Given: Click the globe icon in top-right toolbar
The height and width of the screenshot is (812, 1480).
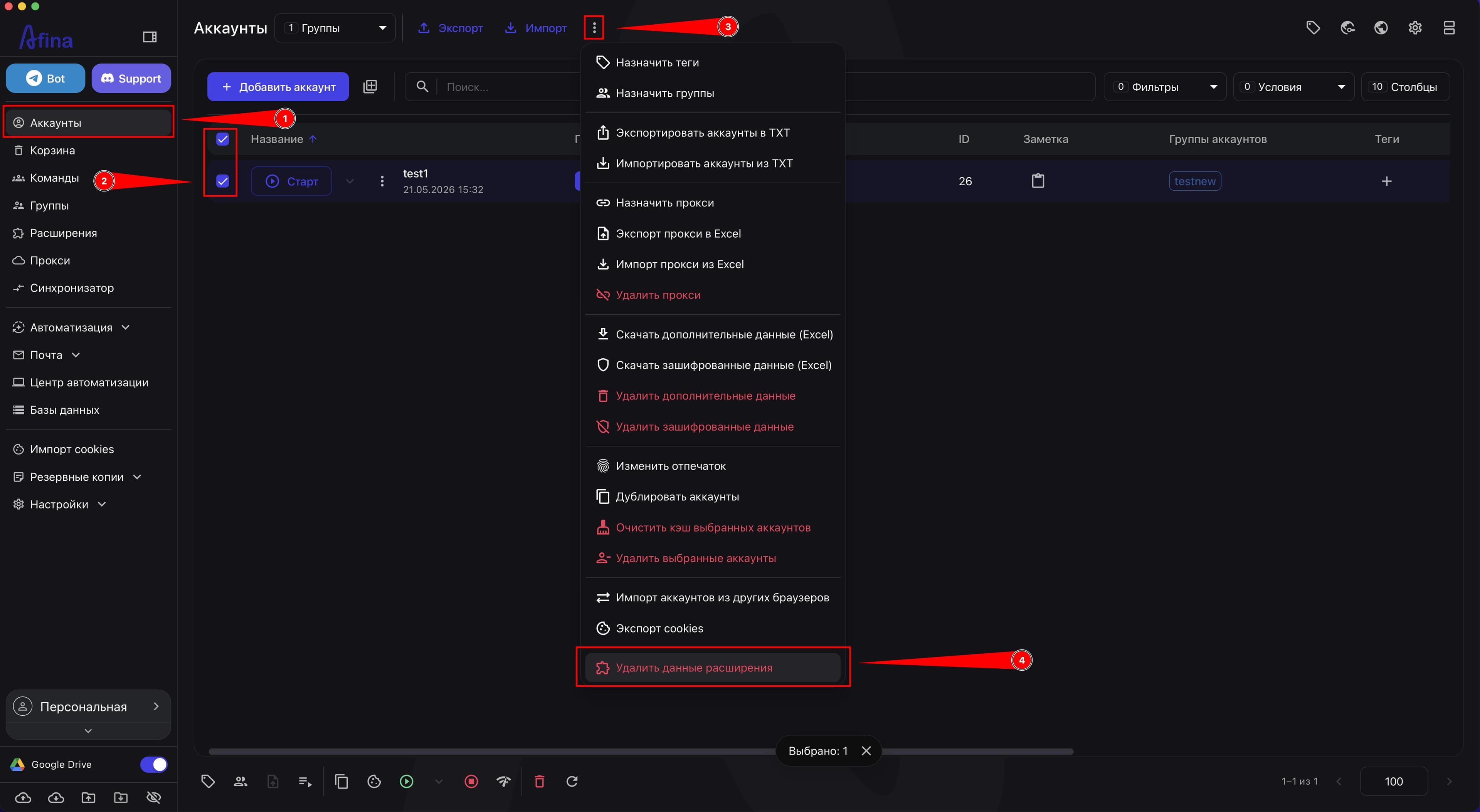Looking at the screenshot, I should click(x=1381, y=28).
